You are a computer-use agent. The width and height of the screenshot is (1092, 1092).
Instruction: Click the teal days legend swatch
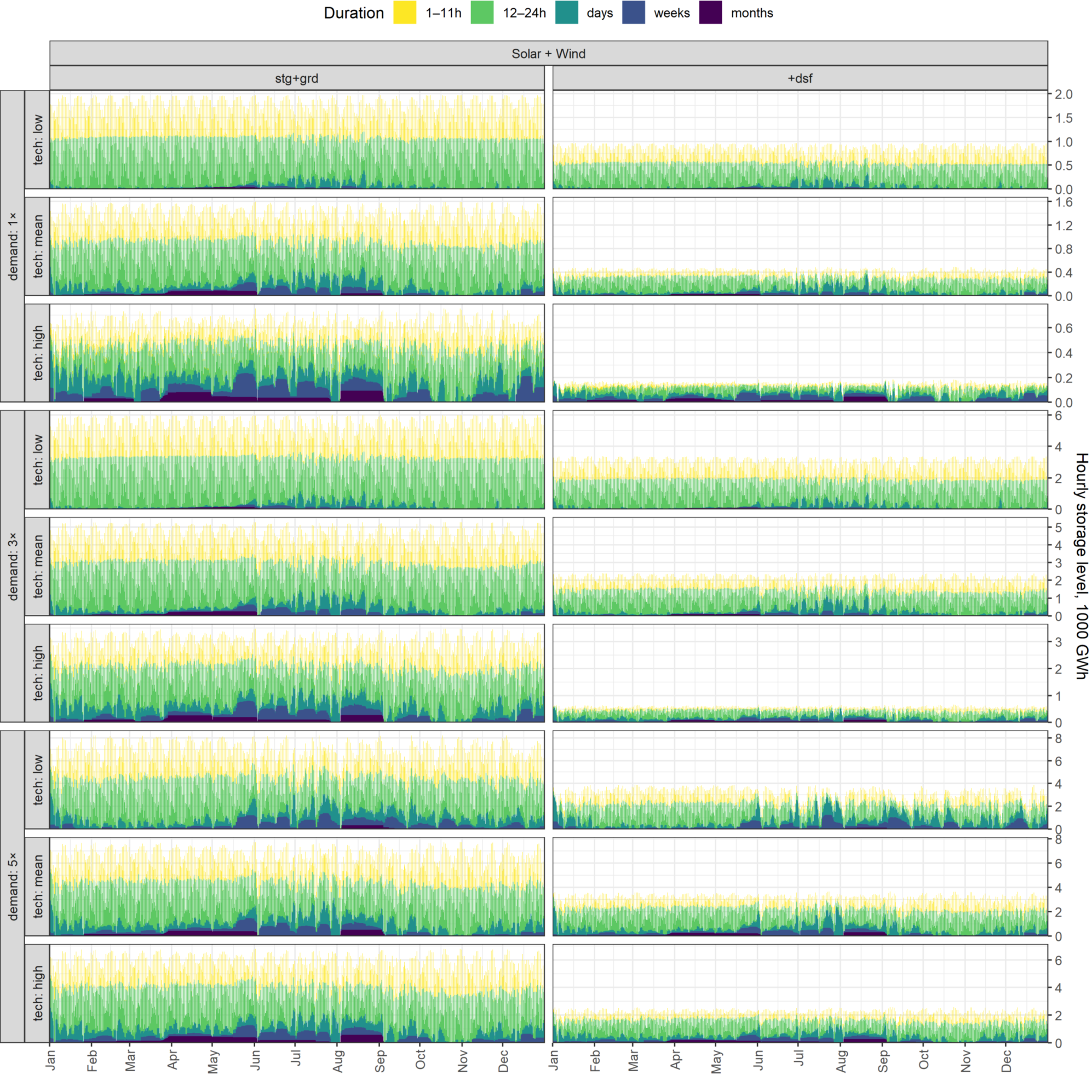coord(566,13)
